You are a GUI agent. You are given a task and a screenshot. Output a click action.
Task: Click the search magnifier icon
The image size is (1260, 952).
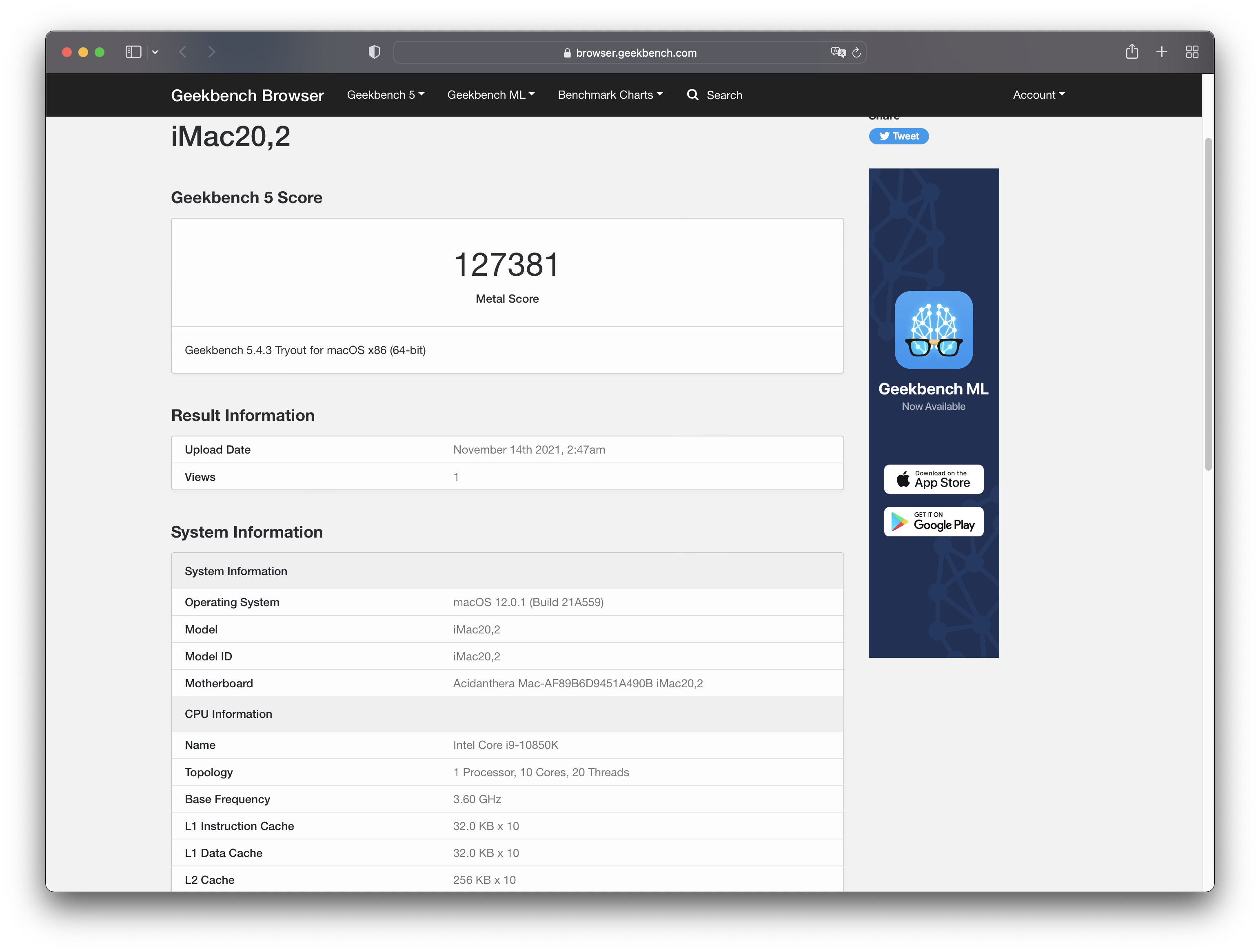coord(693,95)
